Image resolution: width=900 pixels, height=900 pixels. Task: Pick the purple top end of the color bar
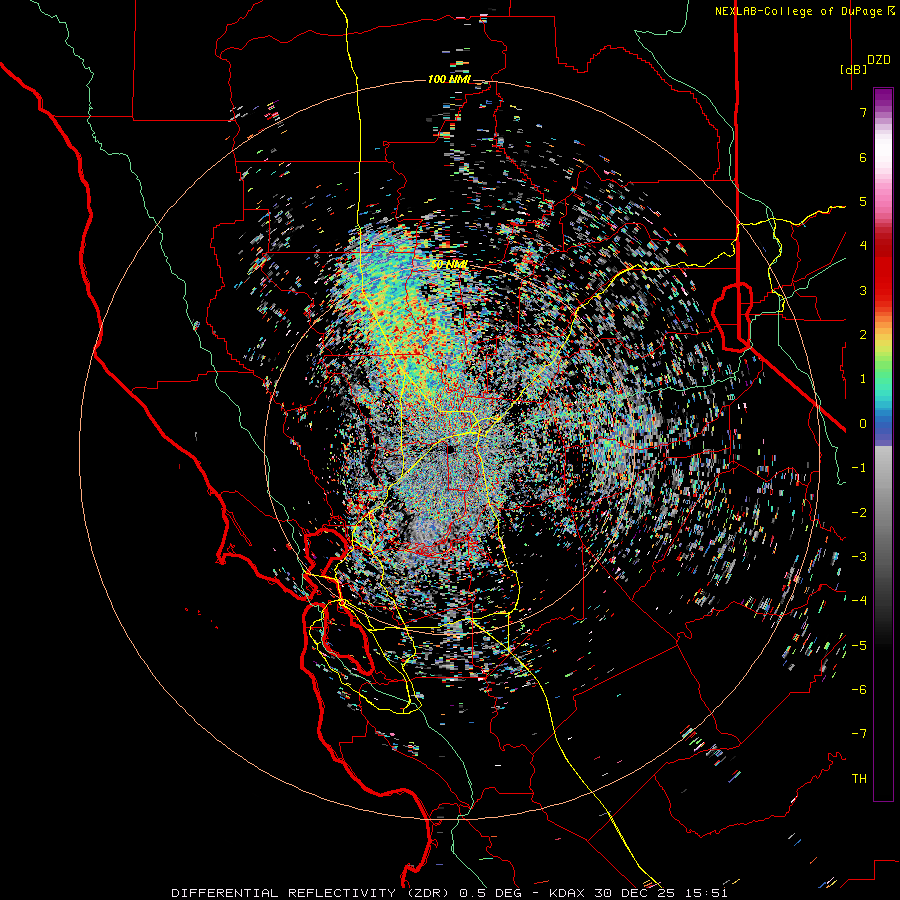(883, 96)
